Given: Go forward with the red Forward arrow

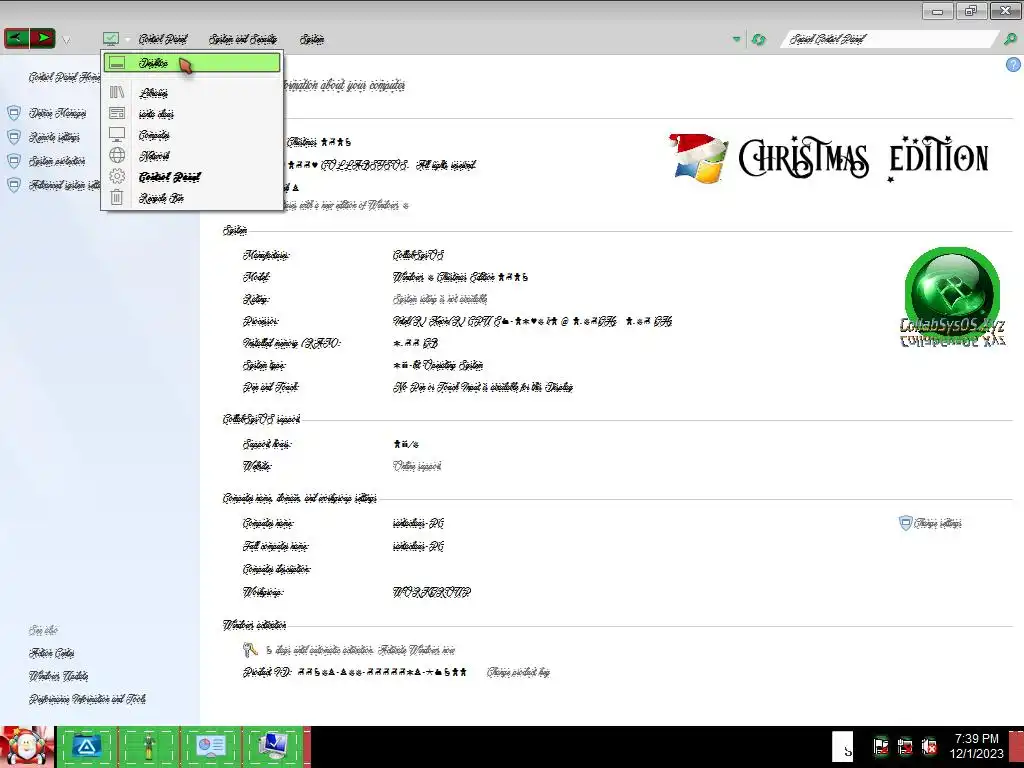Looking at the screenshot, I should 42,39.
